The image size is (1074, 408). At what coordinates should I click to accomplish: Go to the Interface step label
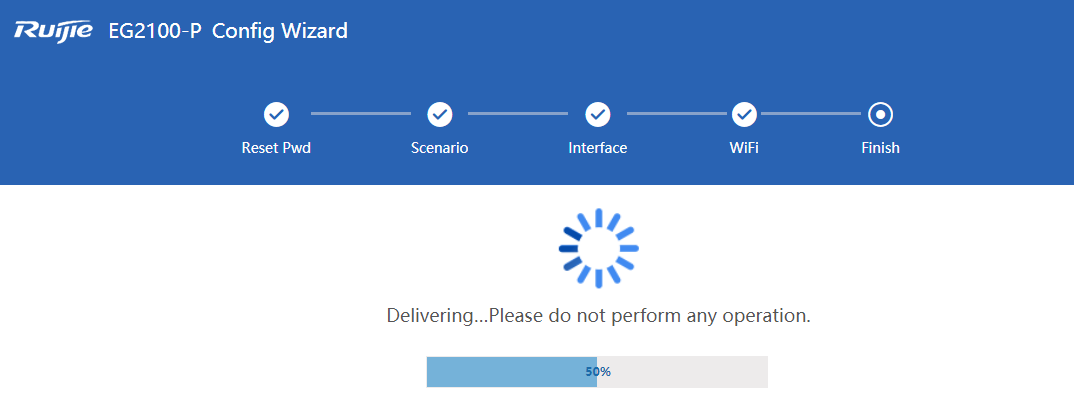(x=598, y=148)
